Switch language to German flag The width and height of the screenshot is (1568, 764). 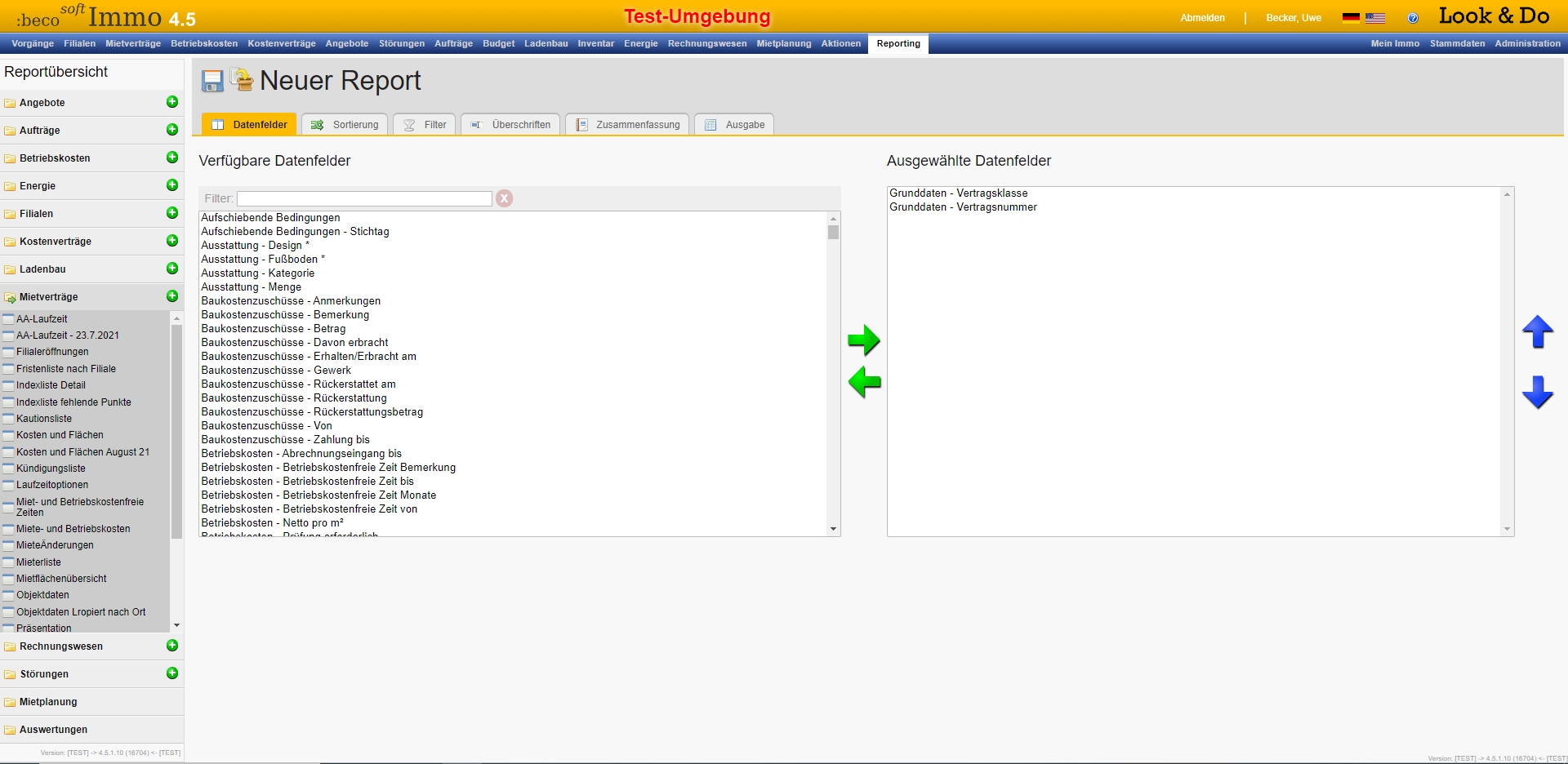[x=1351, y=18]
